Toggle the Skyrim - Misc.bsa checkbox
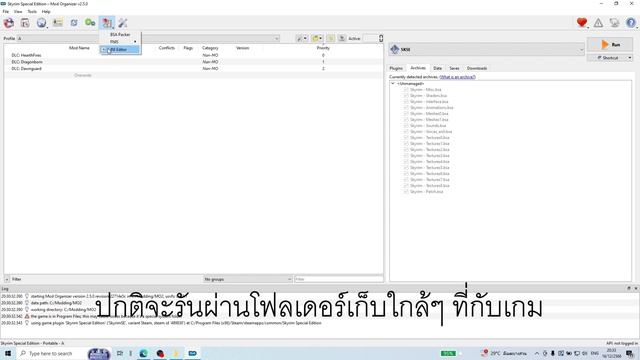640x360 pixels. 406,90
